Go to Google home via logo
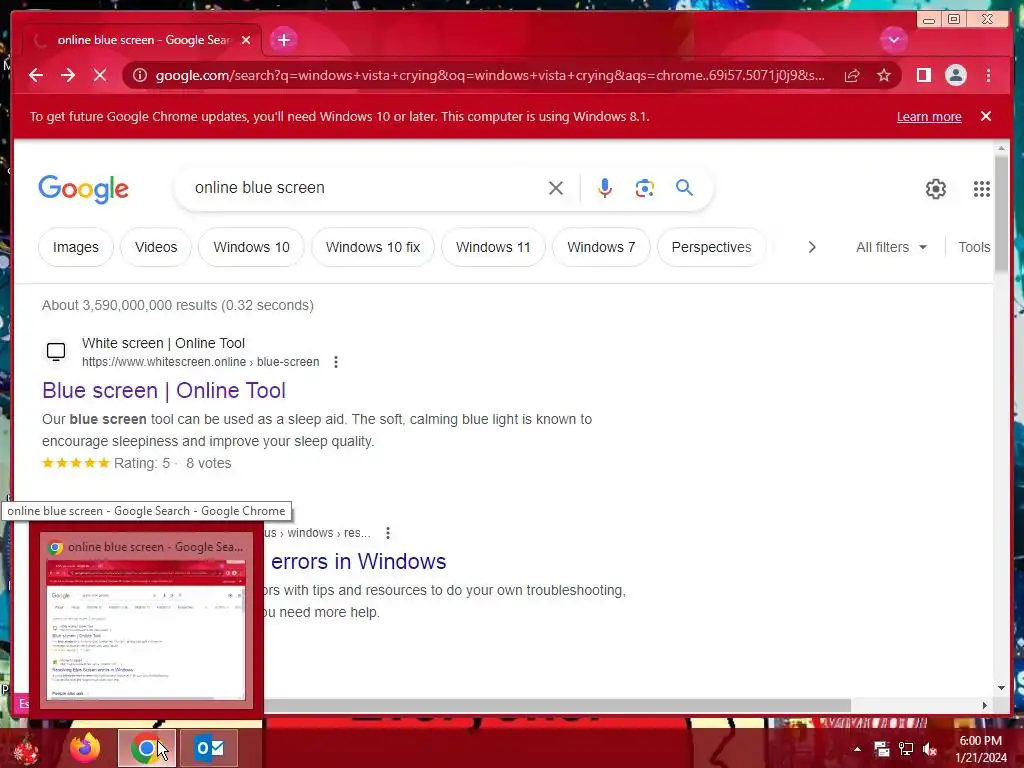1024x768 pixels. click(84, 189)
